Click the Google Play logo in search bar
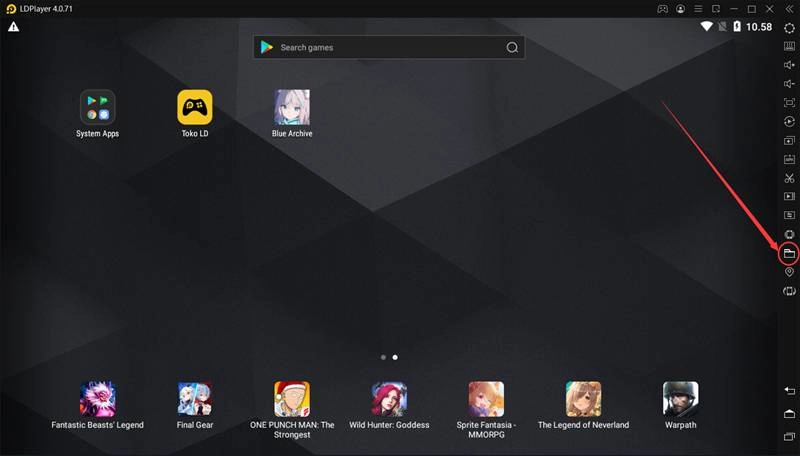This screenshot has height=456, width=800. (x=267, y=47)
